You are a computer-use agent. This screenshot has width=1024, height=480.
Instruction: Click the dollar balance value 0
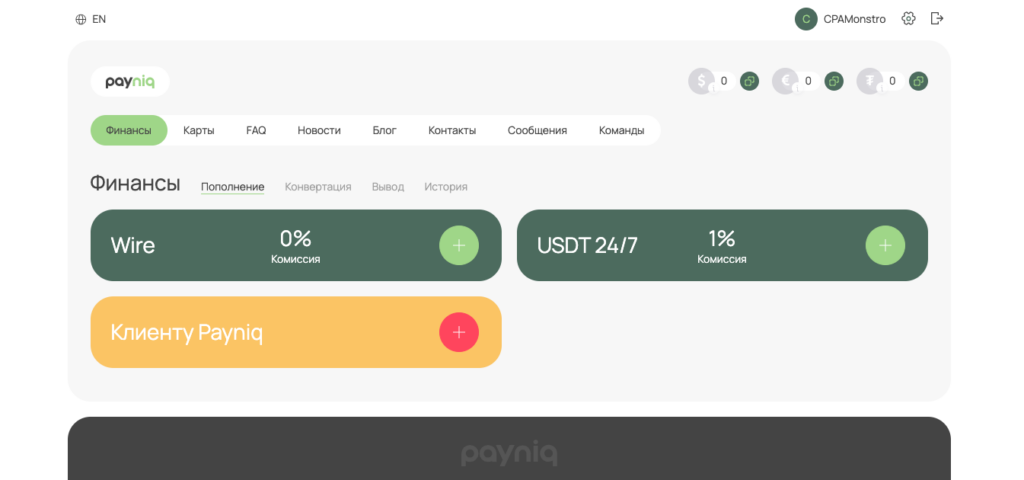pyautogui.click(x=724, y=82)
